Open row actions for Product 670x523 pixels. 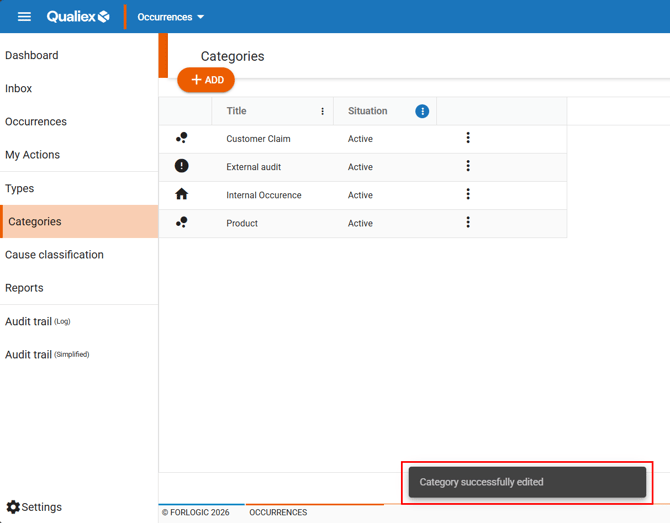[x=468, y=222]
